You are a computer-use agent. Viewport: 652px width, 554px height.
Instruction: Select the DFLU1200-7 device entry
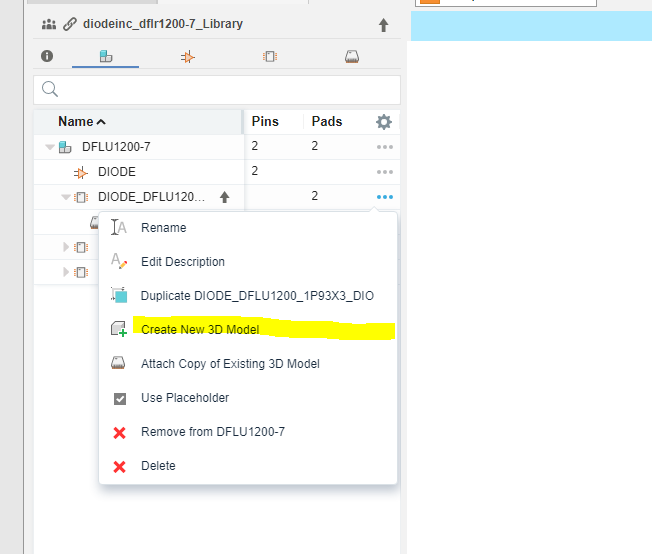pos(116,147)
